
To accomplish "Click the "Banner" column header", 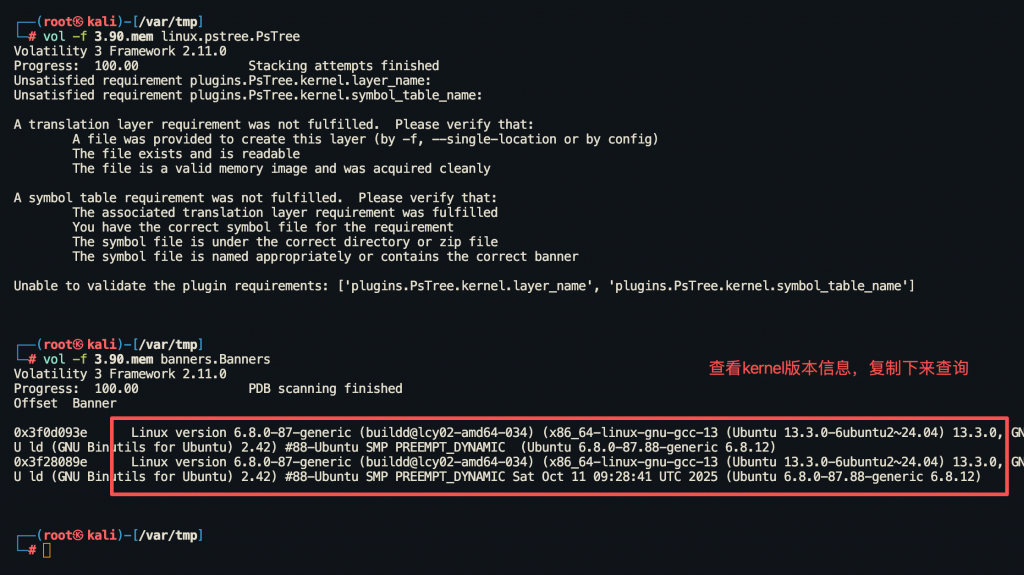I will click(x=94, y=403).
